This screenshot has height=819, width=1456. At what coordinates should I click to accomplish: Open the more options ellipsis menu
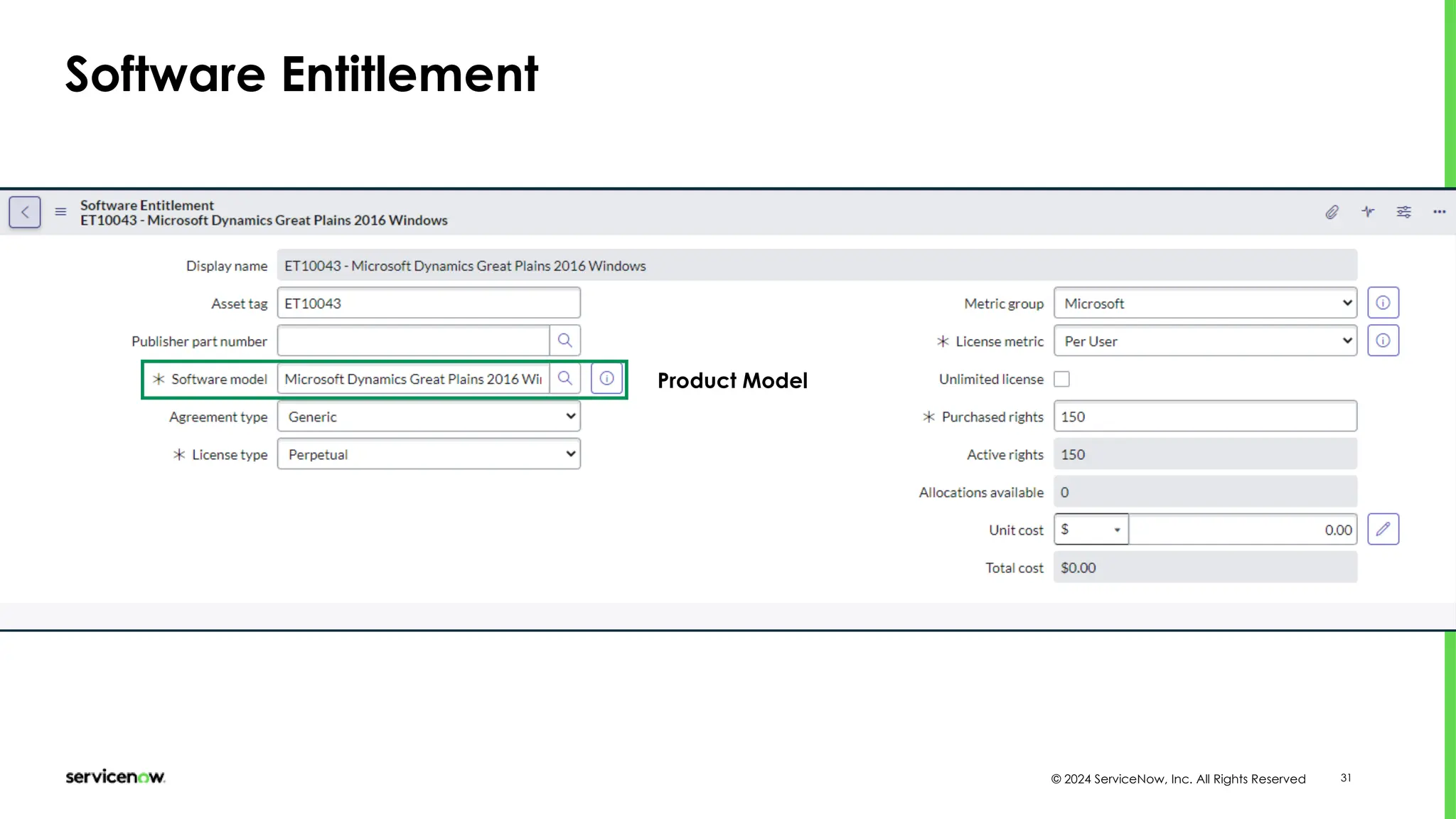(1440, 212)
